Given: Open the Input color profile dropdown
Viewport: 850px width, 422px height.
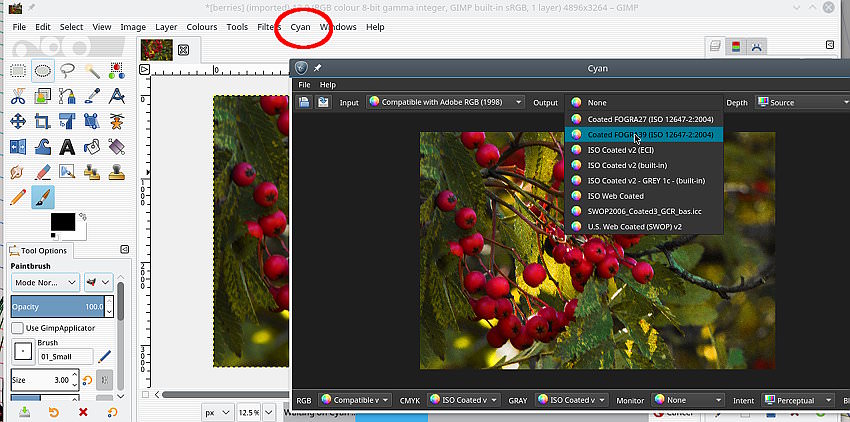Looking at the screenshot, I should 445,102.
